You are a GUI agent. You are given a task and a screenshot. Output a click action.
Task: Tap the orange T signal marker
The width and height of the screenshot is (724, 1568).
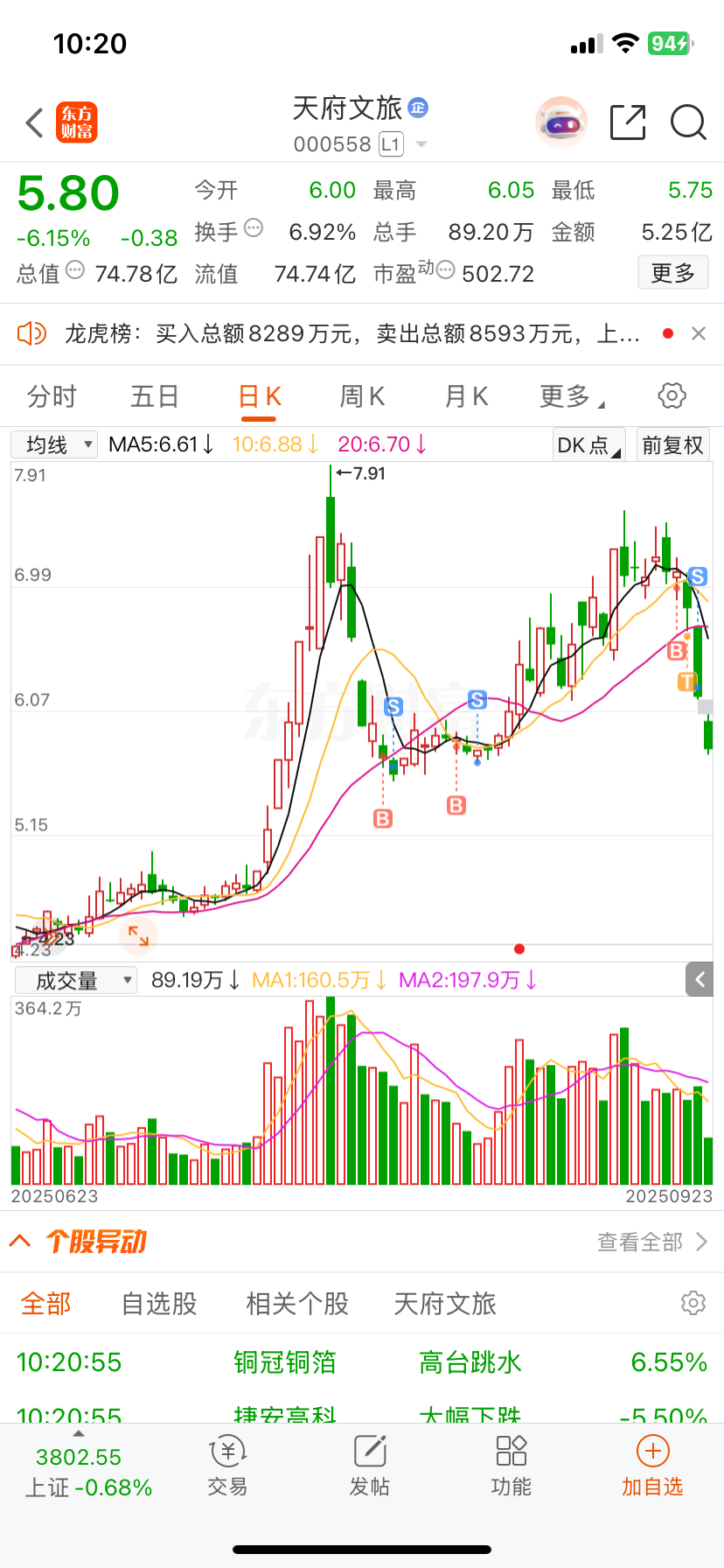click(x=686, y=682)
